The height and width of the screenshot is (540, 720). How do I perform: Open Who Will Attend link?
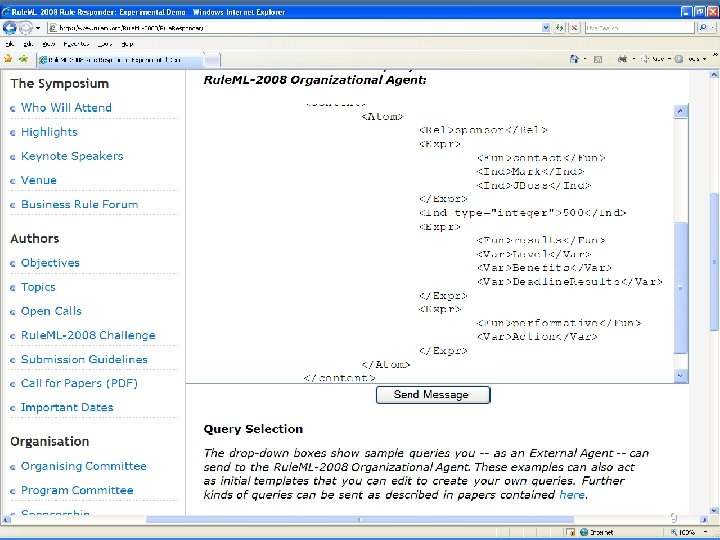pos(66,108)
